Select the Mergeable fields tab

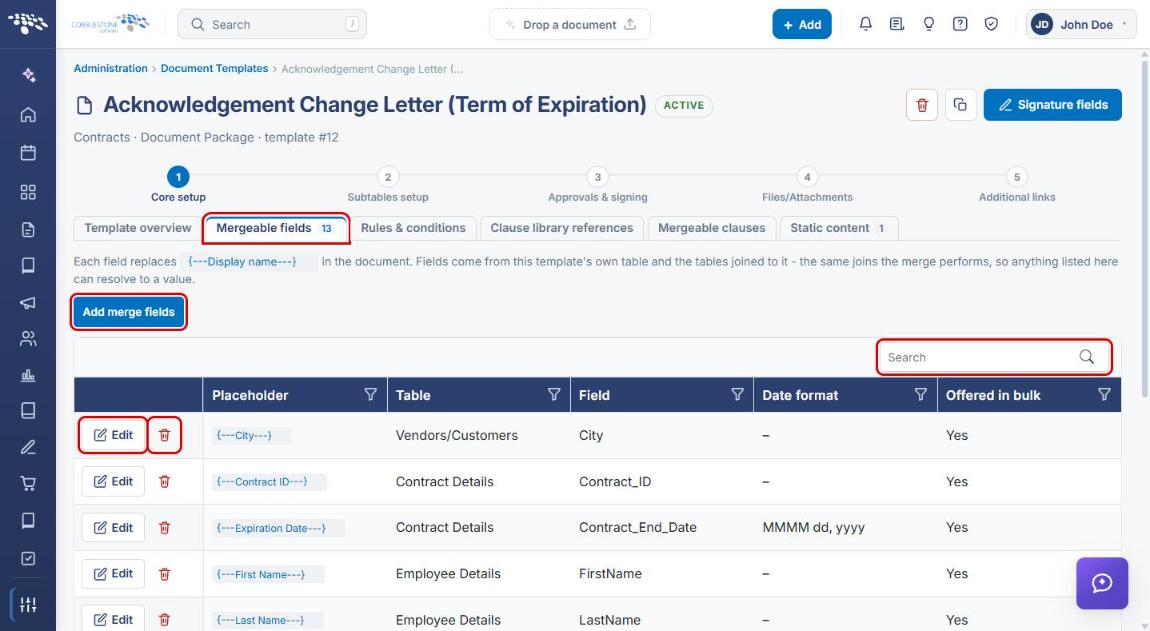pyautogui.click(x=276, y=228)
